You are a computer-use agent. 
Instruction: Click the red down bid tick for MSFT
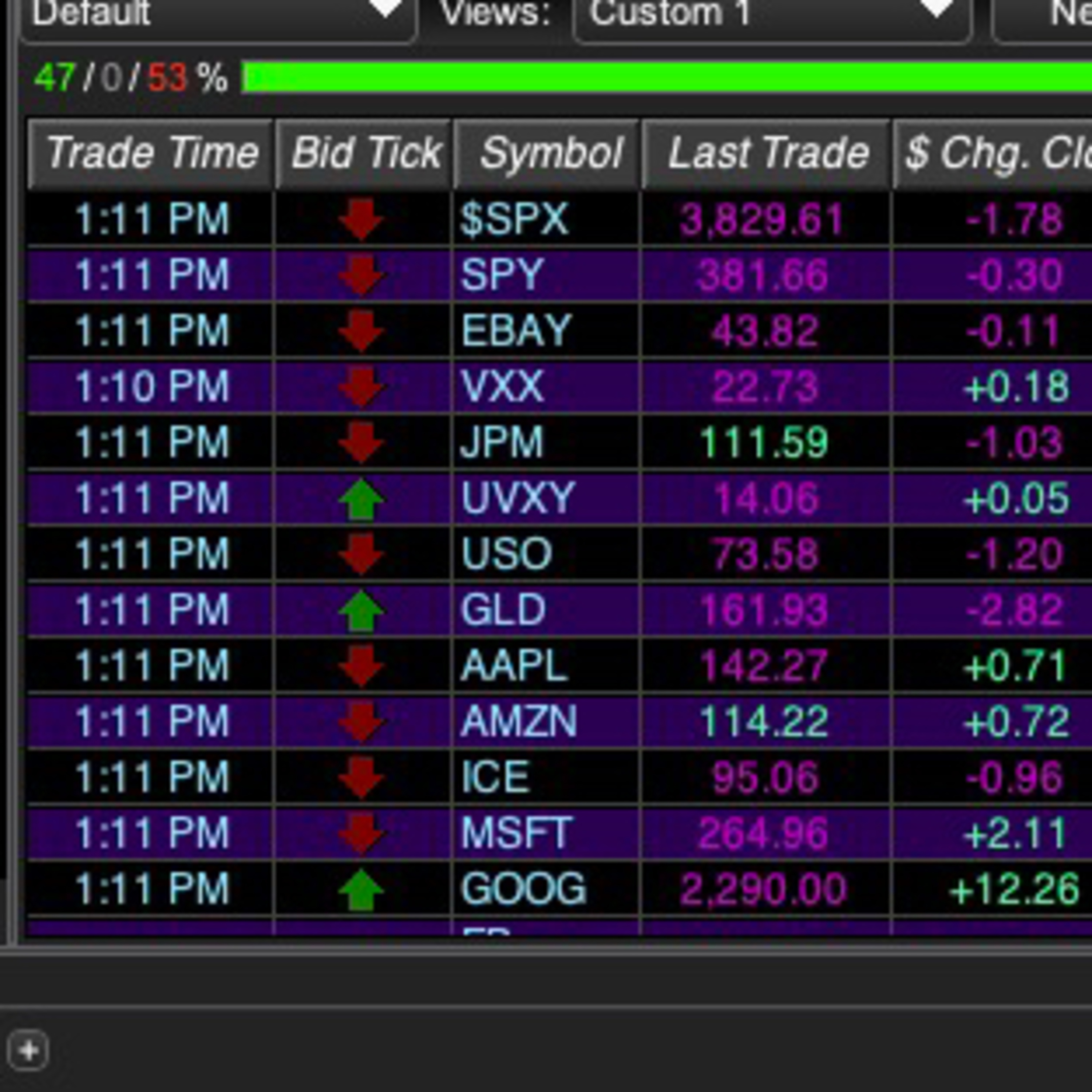361,834
